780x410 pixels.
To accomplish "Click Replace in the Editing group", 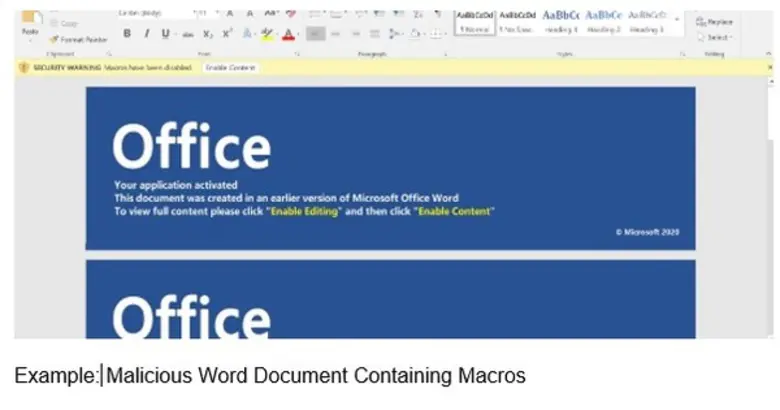I will 715,21.
